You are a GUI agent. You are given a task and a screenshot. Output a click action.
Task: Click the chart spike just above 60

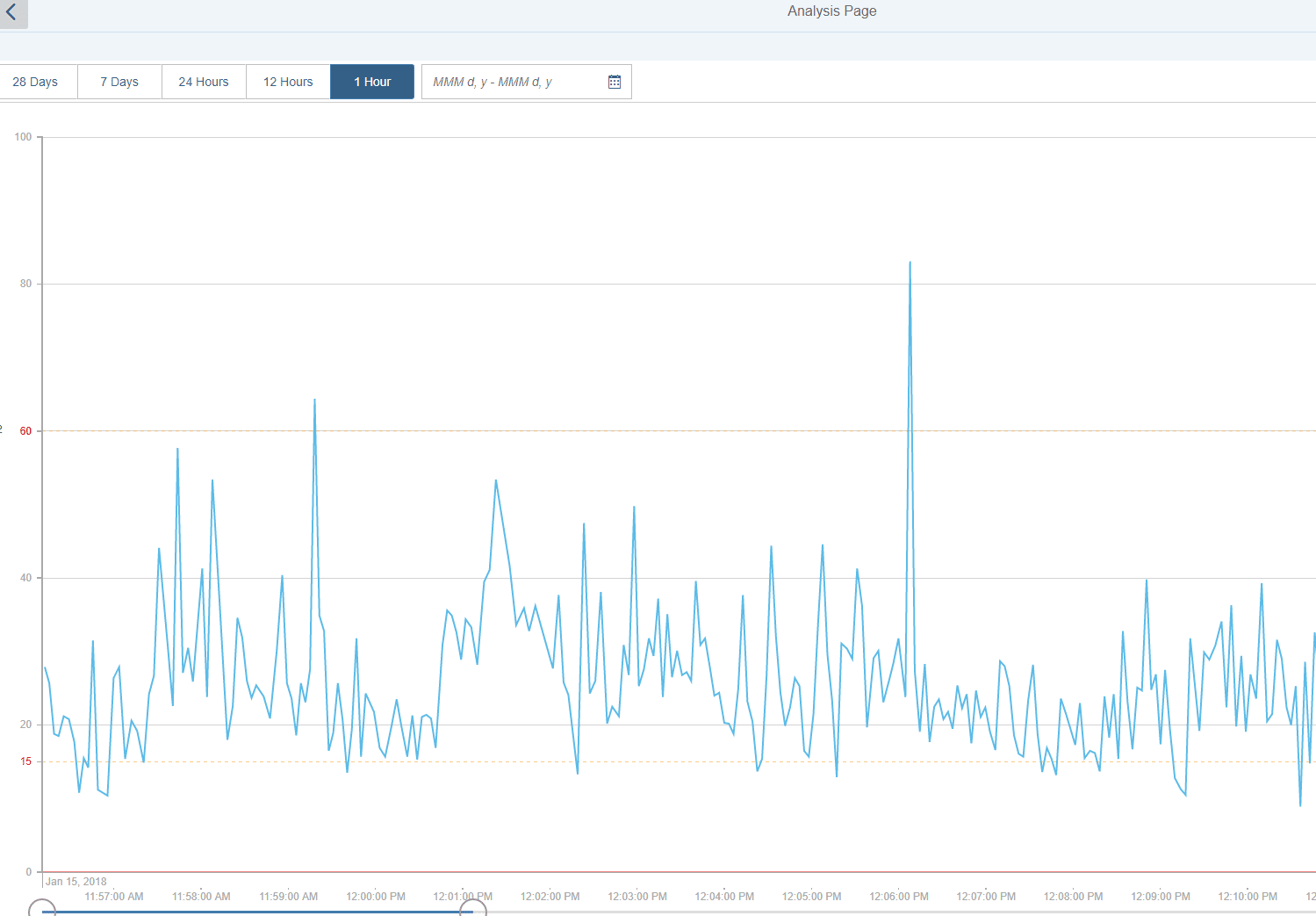click(x=314, y=401)
